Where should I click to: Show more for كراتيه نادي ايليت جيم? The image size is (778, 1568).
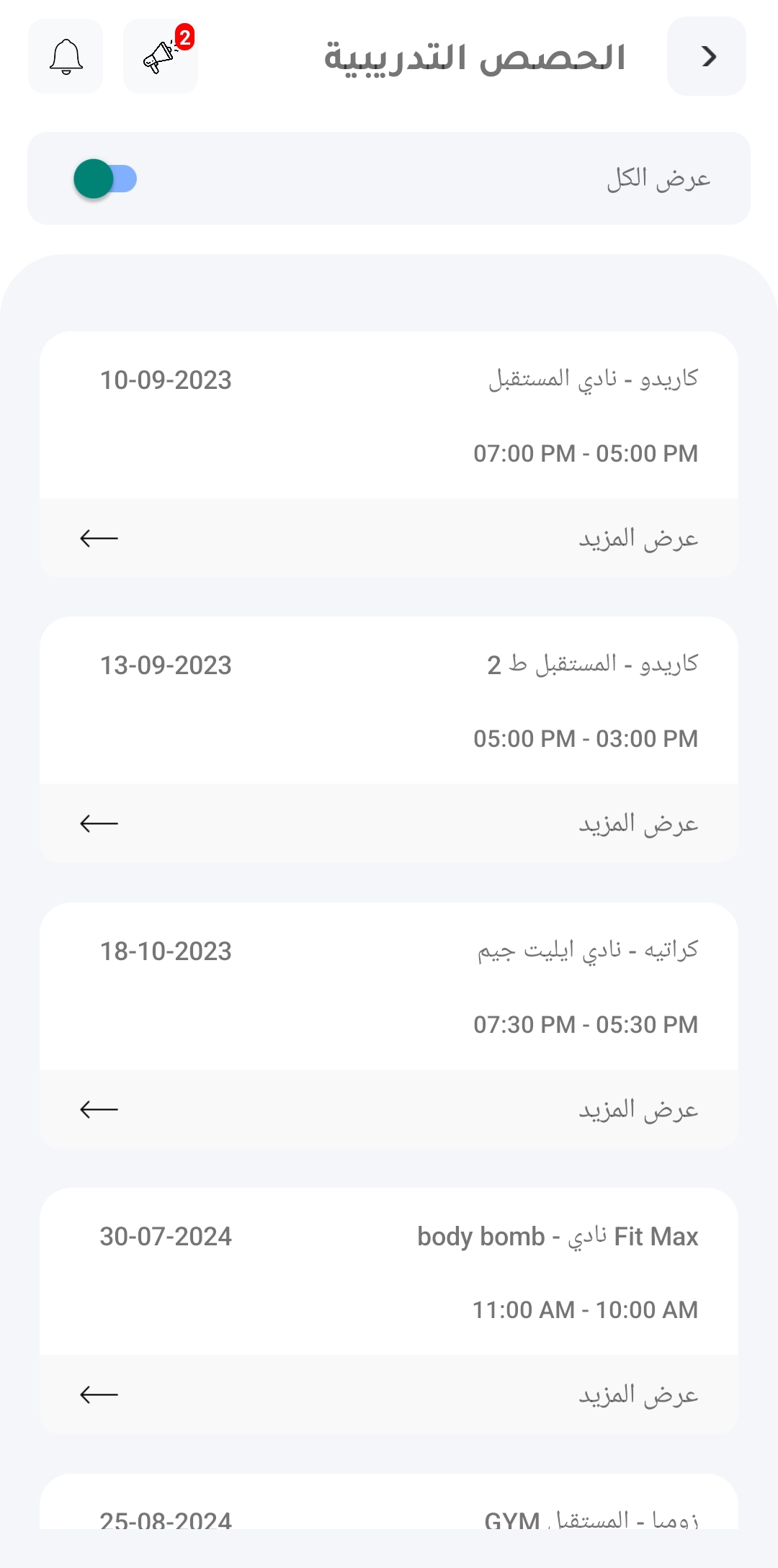[x=638, y=1109]
